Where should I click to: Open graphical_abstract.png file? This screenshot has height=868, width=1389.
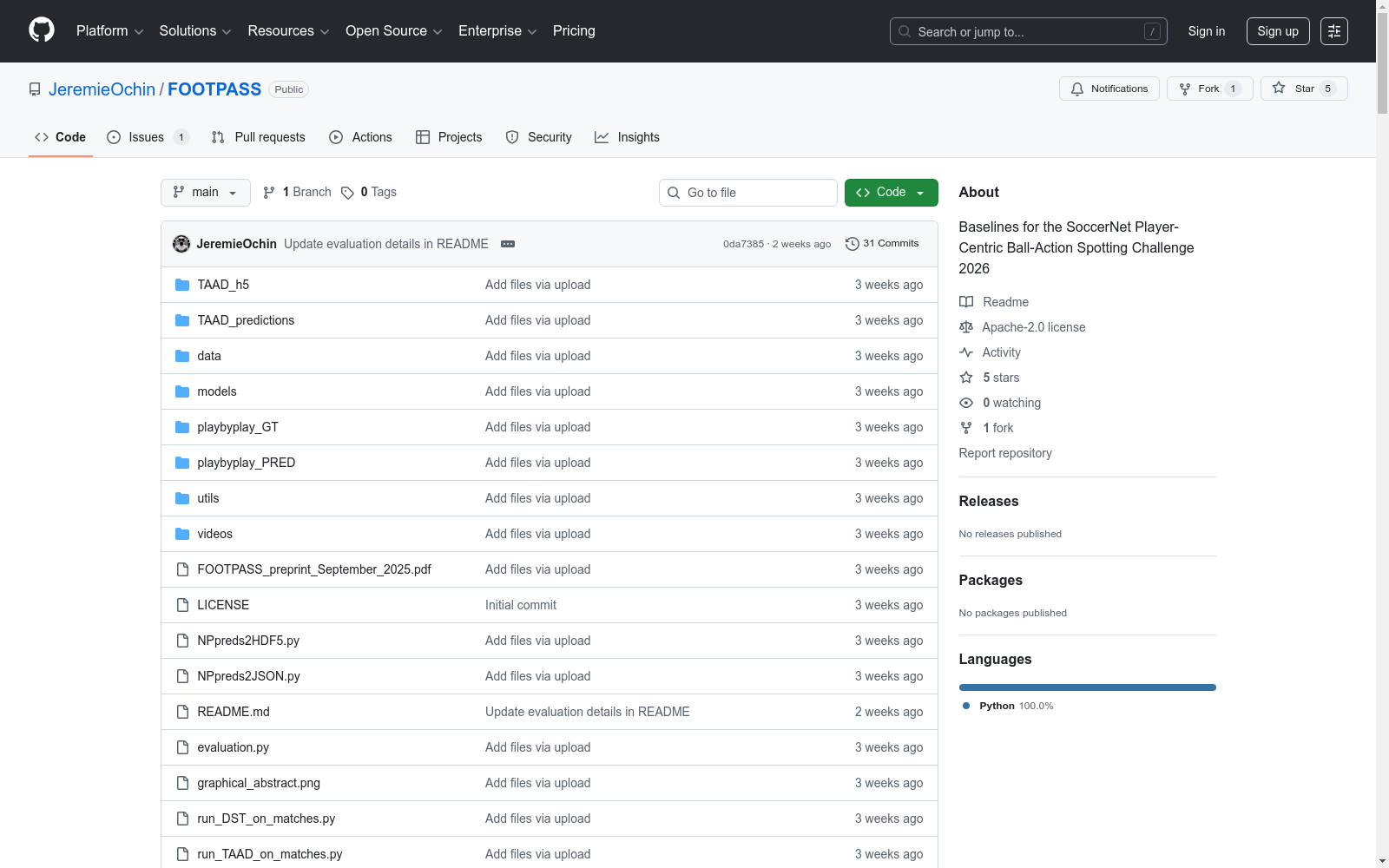(x=259, y=783)
